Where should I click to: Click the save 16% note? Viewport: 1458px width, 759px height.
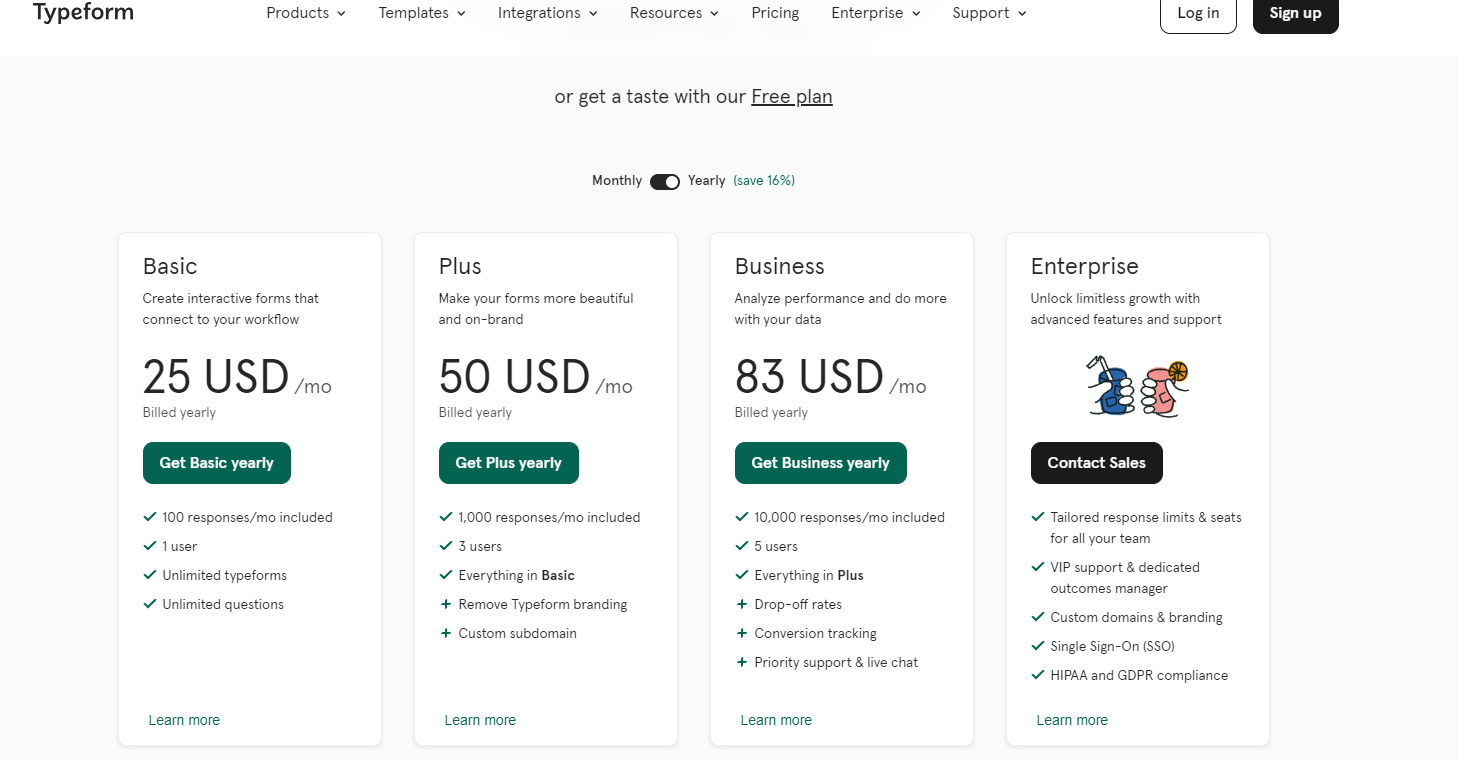pyautogui.click(x=764, y=181)
